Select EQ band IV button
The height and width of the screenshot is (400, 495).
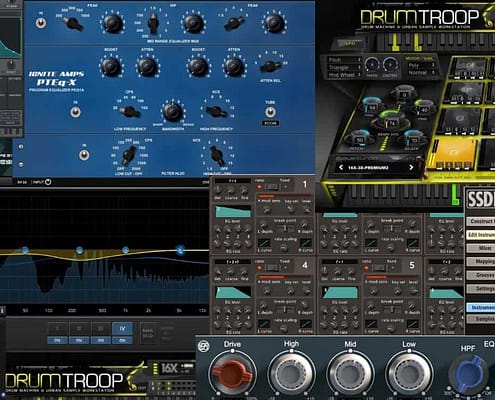pos(122,329)
